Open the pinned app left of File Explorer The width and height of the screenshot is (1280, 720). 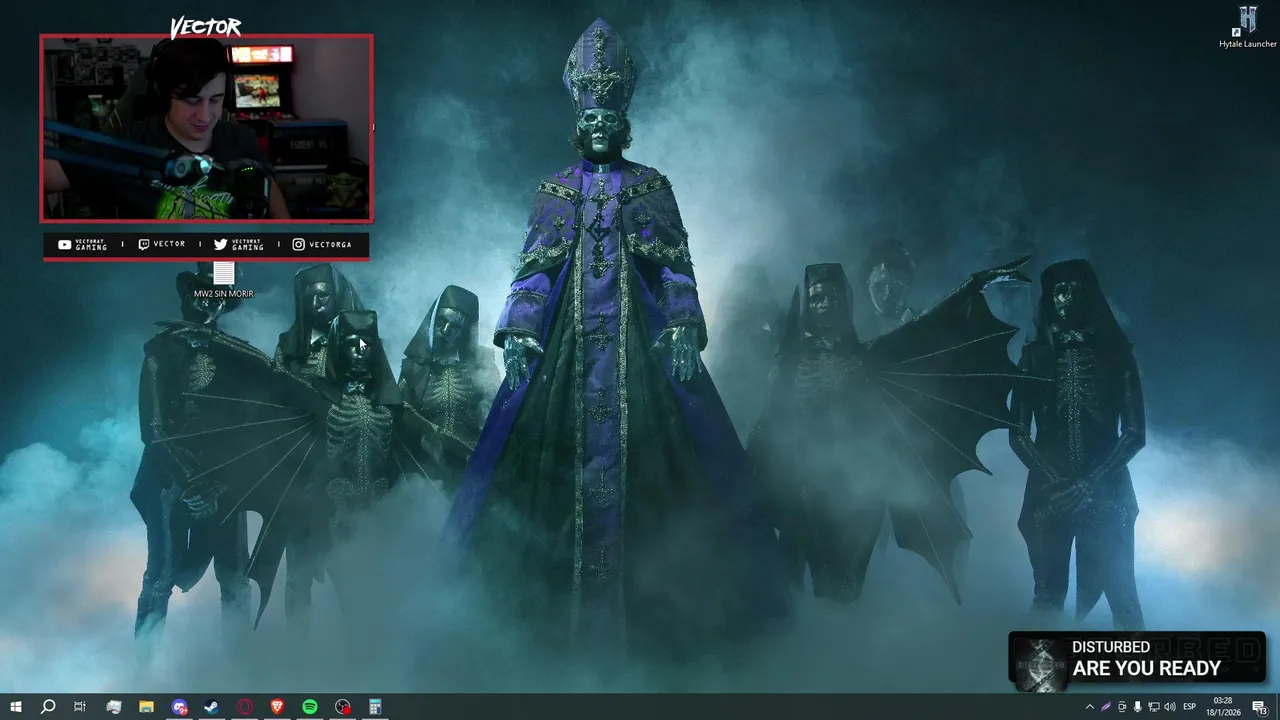113,707
